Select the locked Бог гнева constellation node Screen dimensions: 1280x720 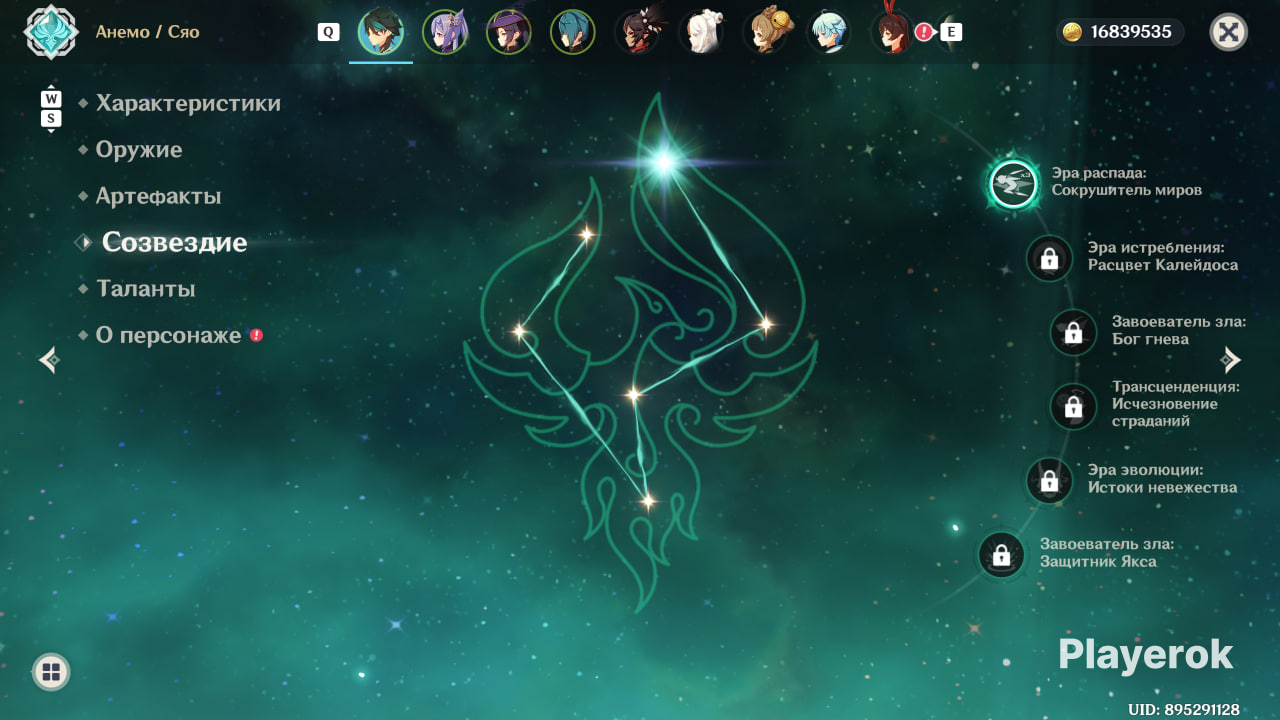(1073, 332)
